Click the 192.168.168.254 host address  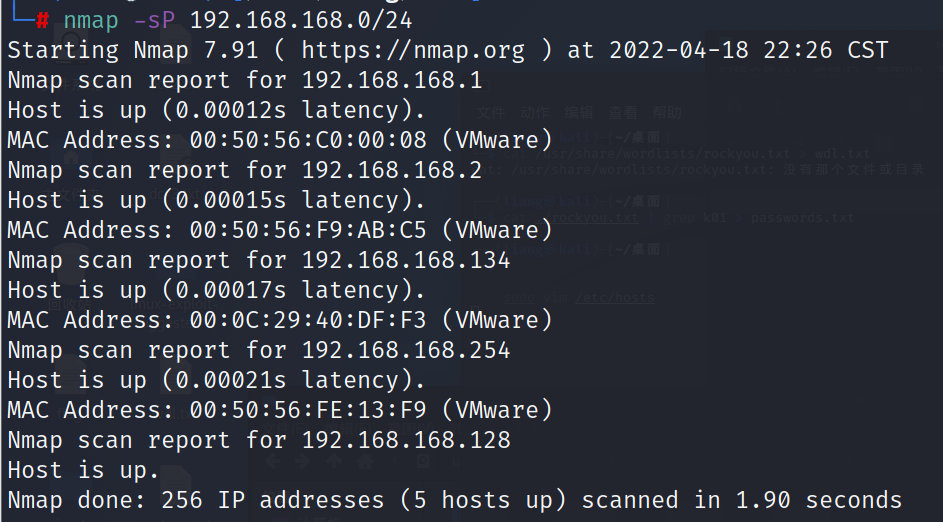405,350
